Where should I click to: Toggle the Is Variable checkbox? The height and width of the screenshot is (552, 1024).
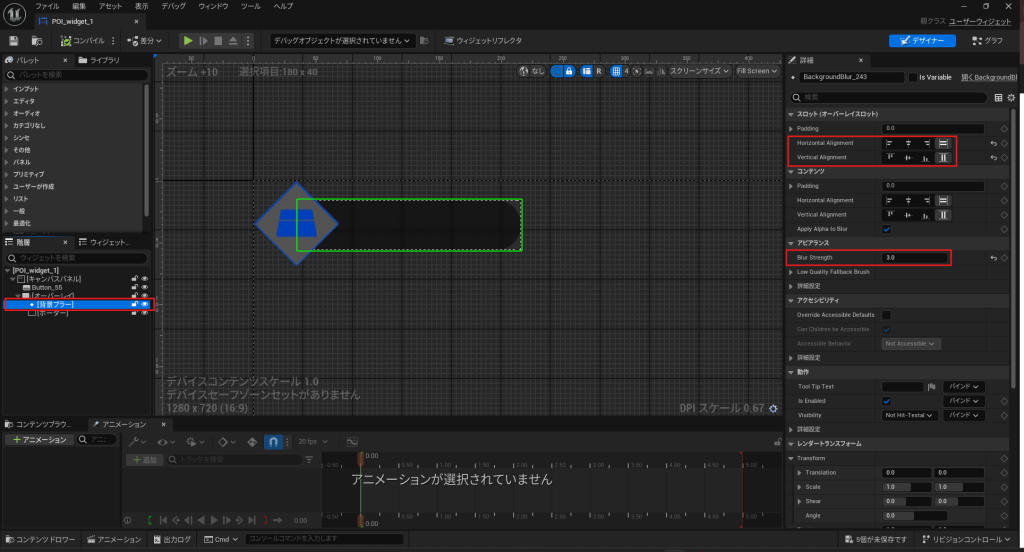(x=912, y=77)
